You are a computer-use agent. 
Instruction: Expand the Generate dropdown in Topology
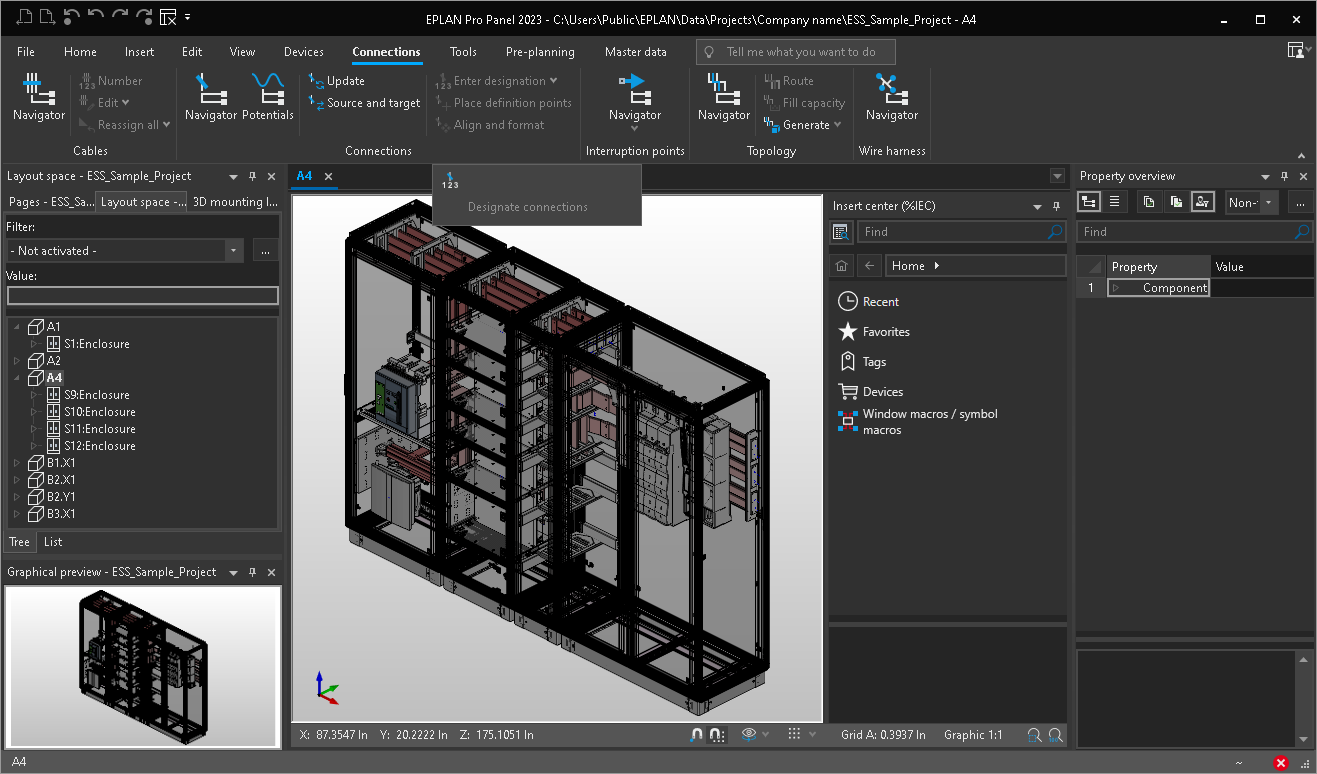pyautogui.click(x=837, y=125)
